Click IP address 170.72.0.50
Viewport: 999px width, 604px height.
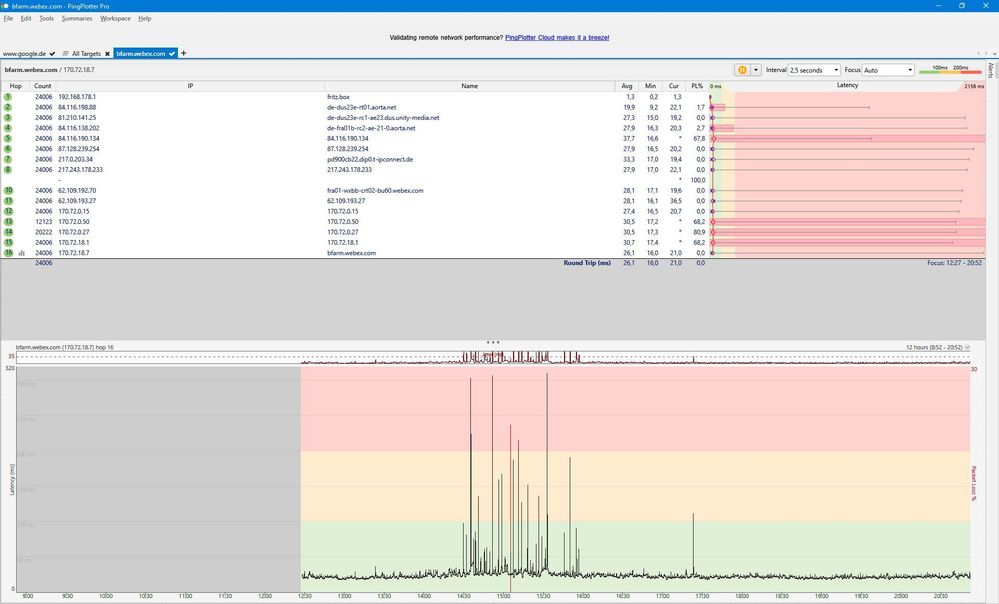[x=74, y=222]
